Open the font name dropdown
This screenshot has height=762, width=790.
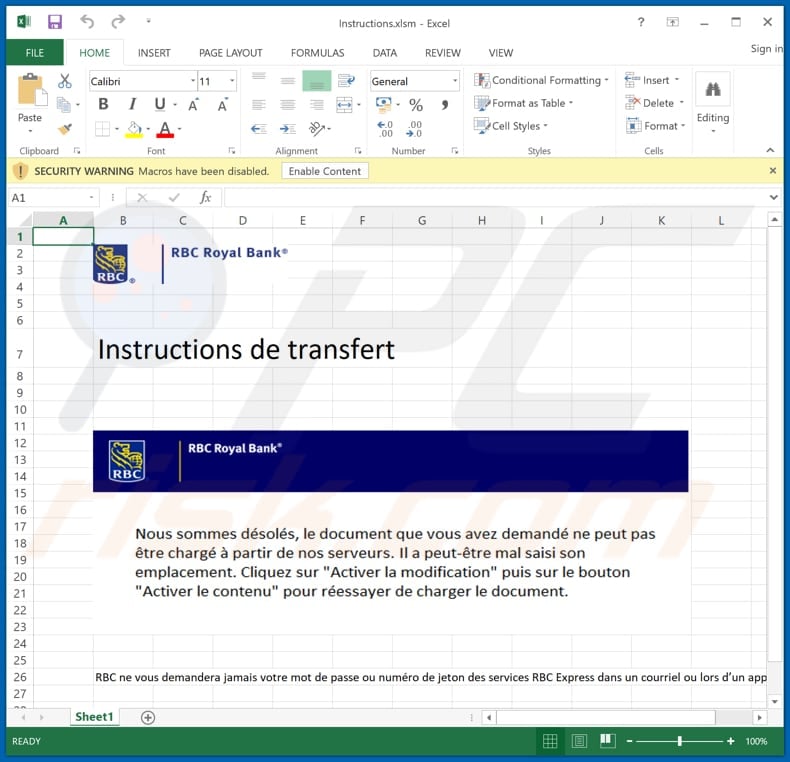pyautogui.click(x=192, y=81)
